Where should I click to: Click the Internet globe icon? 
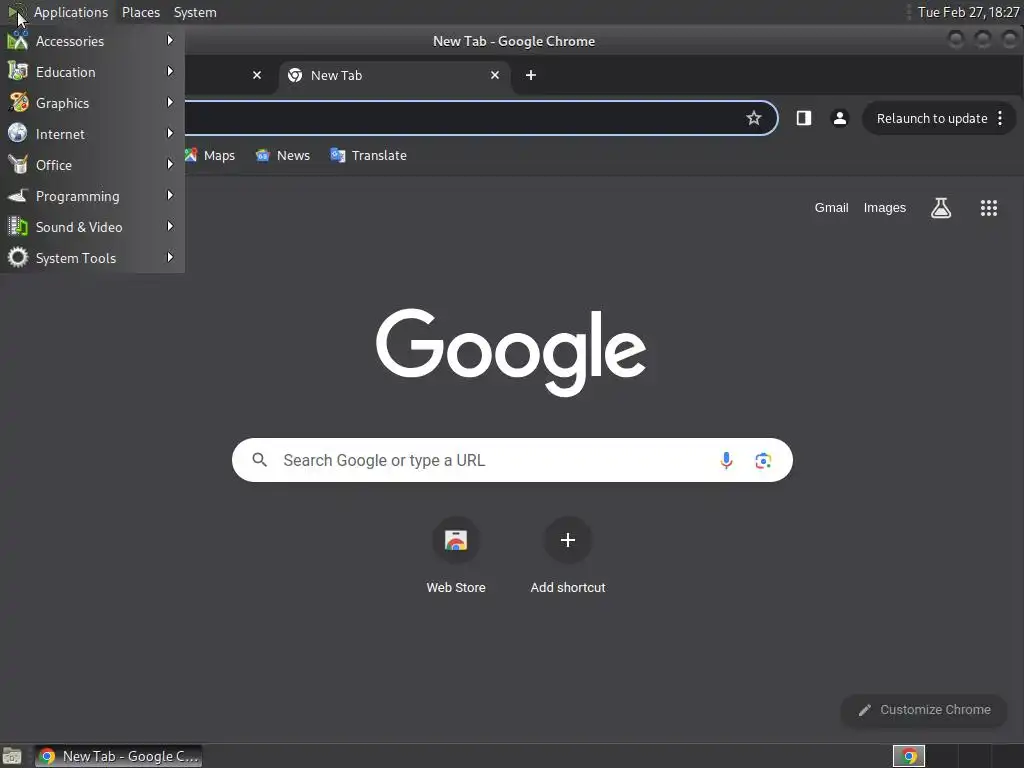18,133
